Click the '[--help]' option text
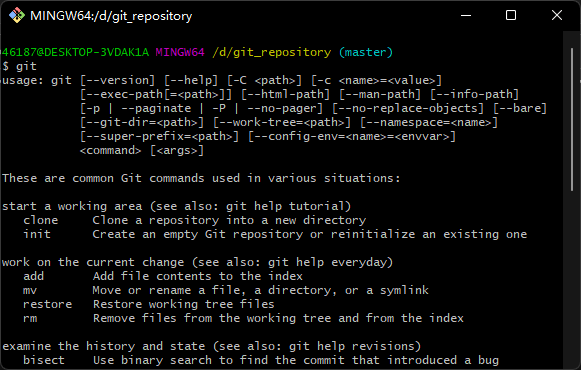 click(191, 80)
